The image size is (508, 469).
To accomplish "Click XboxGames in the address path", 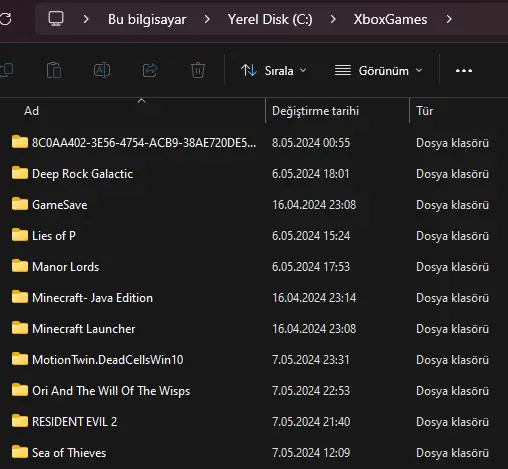I will click(390, 19).
